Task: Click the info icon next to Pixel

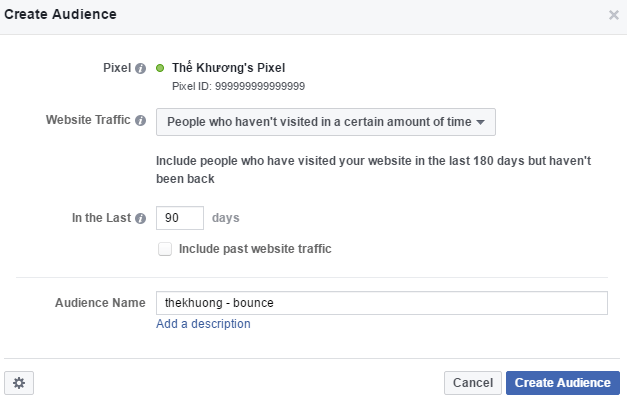Action: pyautogui.click(x=141, y=69)
